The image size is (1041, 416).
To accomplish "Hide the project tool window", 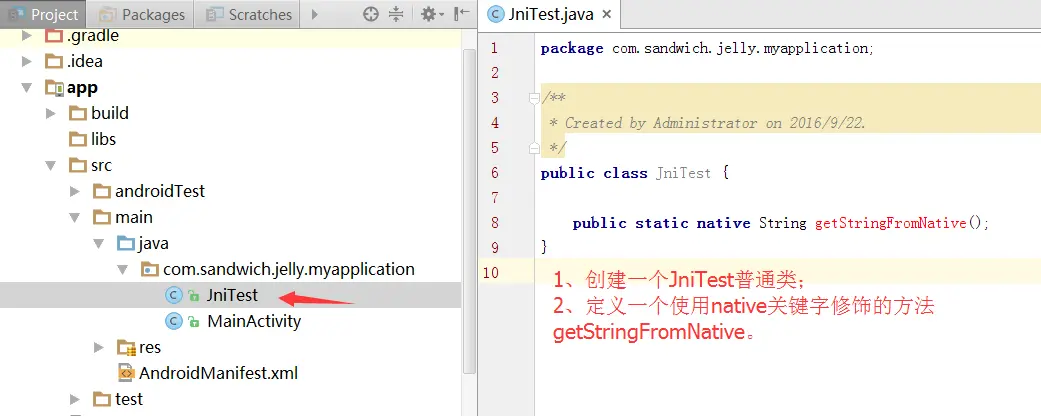I will pos(461,13).
